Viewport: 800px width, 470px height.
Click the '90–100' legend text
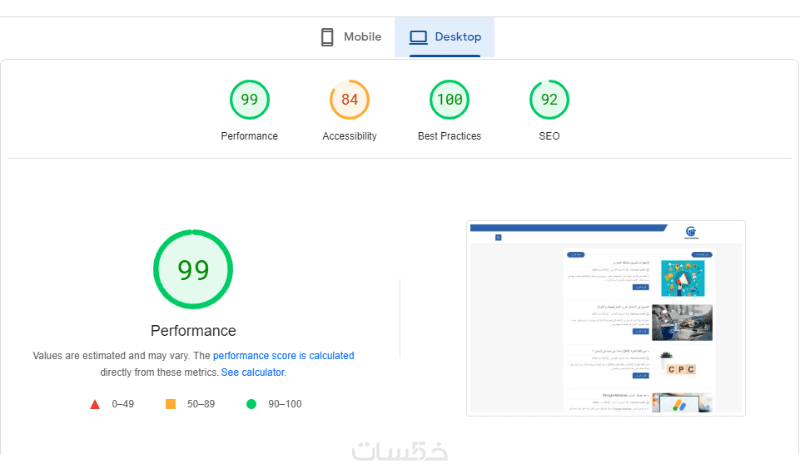click(x=285, y=404)
